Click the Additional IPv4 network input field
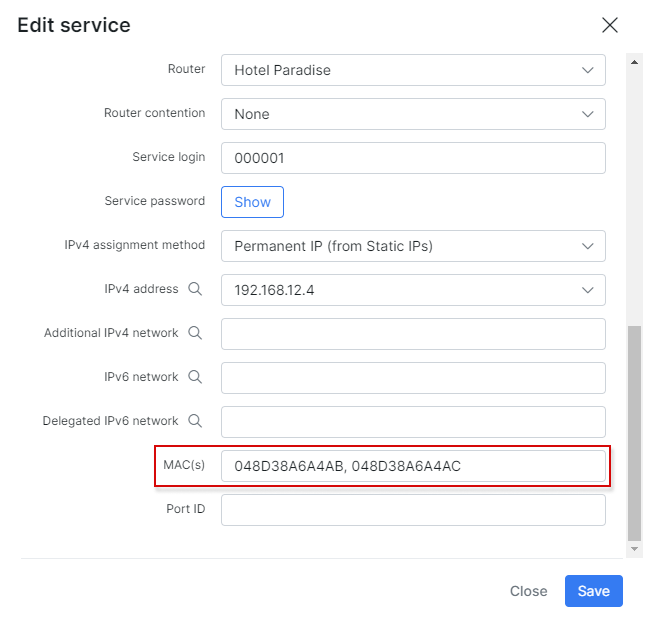Viewport: 646px width, 622px height. point(413,334)
